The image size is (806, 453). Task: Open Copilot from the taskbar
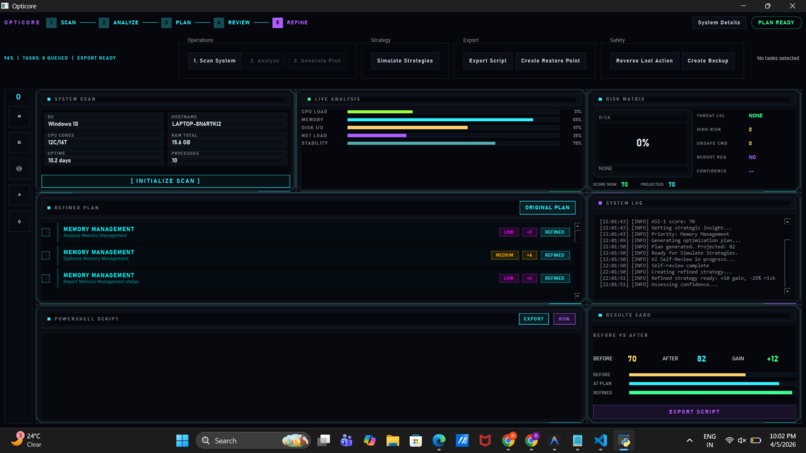coord(370,441)
